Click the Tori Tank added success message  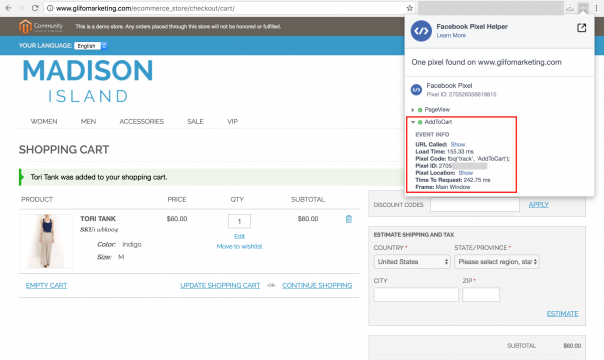pyautogui.click(x=99, y=177)
